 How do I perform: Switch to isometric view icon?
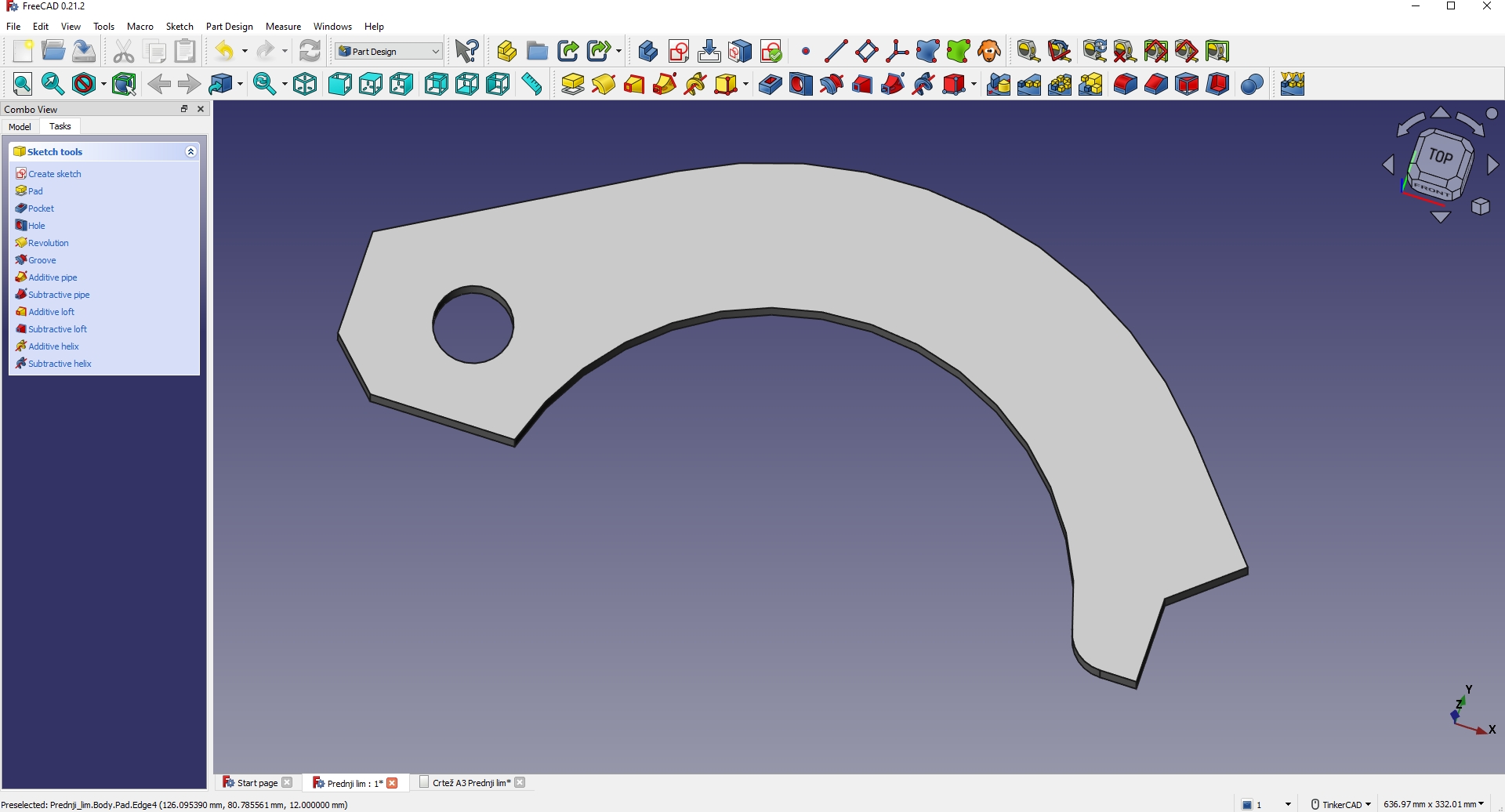click(305, 84)
